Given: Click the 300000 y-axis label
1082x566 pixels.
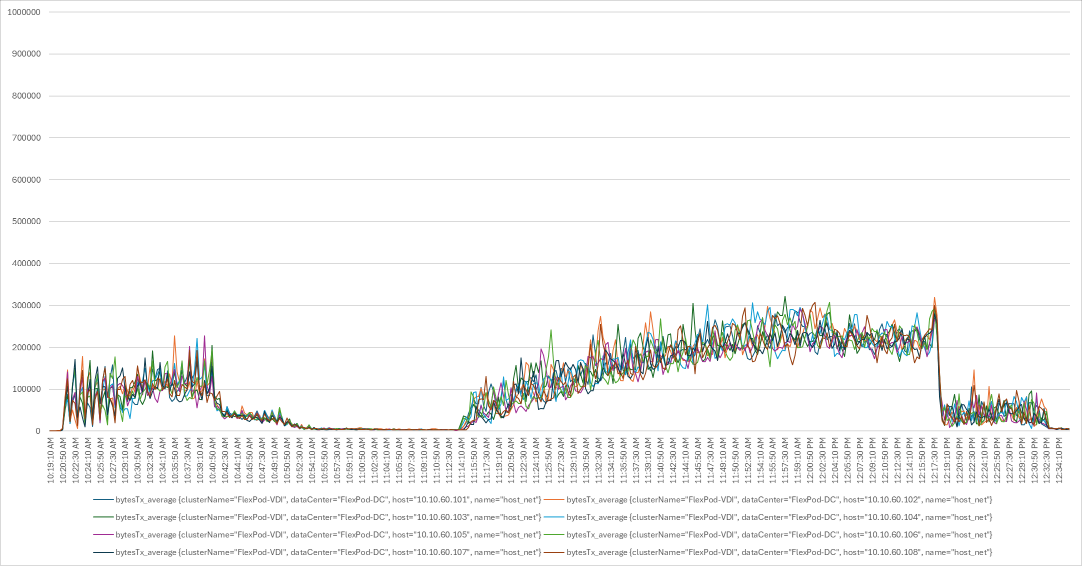Looking at the screenshot, I should pos(26,305).
